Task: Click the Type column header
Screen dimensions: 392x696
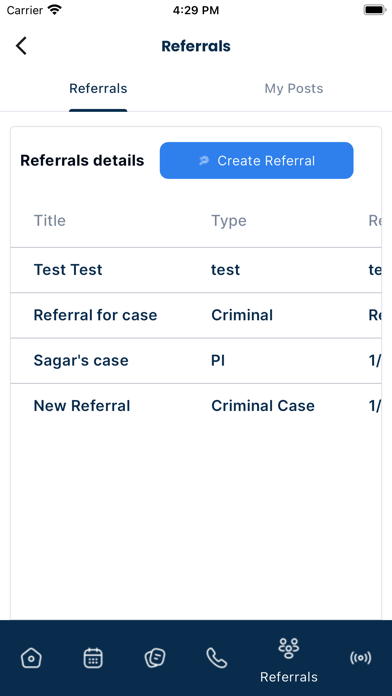Action: click(x=229, y=221)
